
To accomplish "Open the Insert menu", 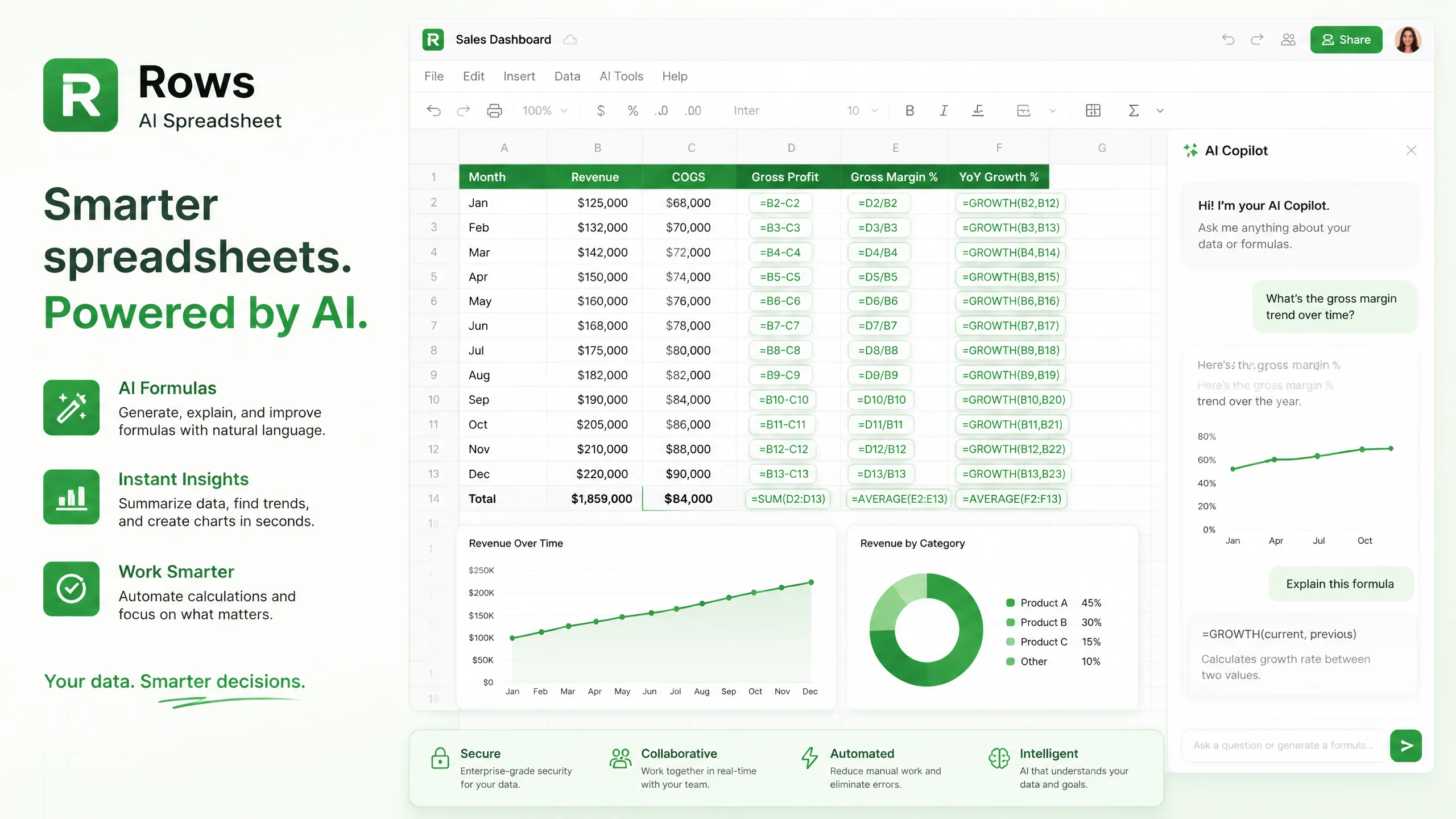I will pyautogui.click(x=519, y=76).
